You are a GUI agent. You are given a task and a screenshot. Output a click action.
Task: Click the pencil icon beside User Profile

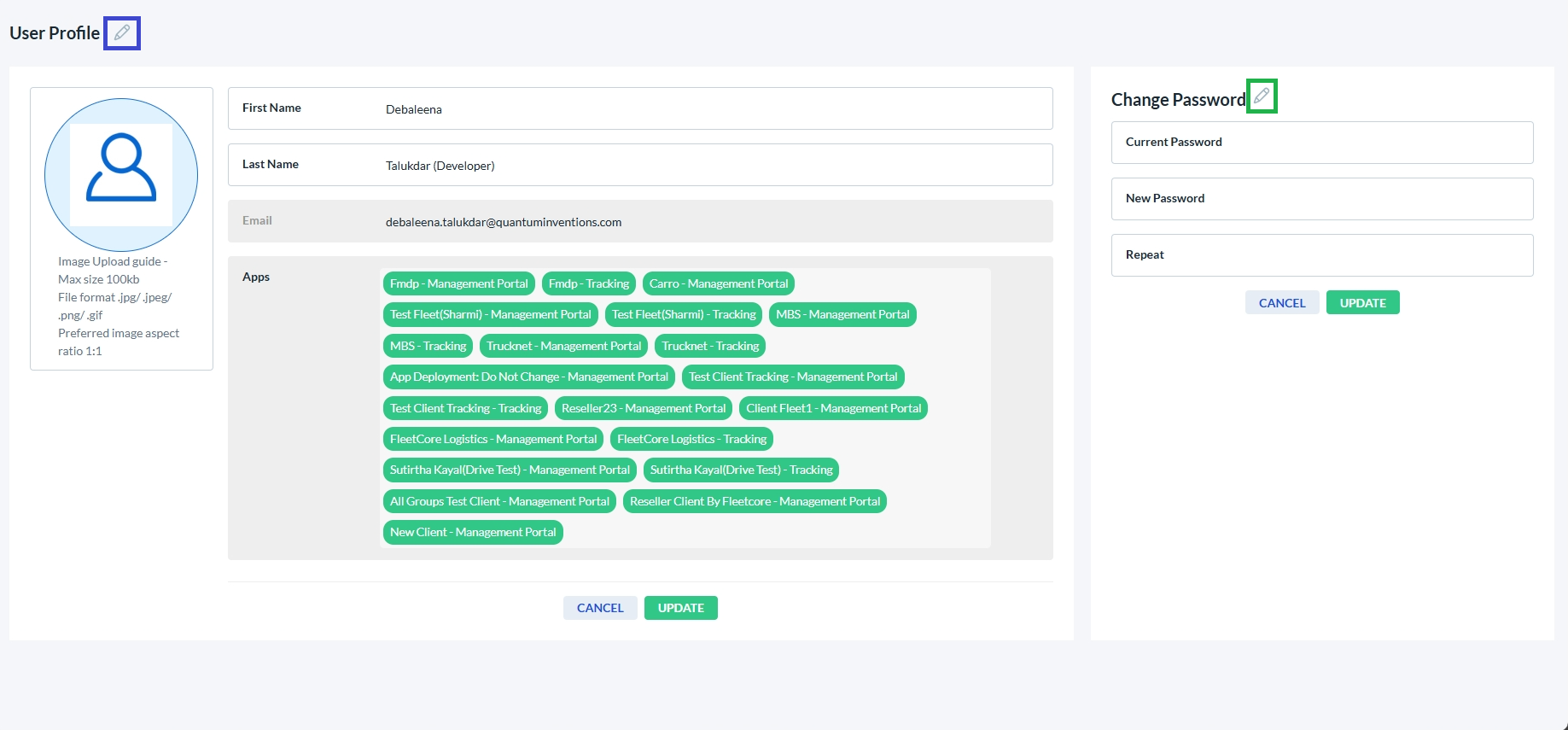coord(122,33)
